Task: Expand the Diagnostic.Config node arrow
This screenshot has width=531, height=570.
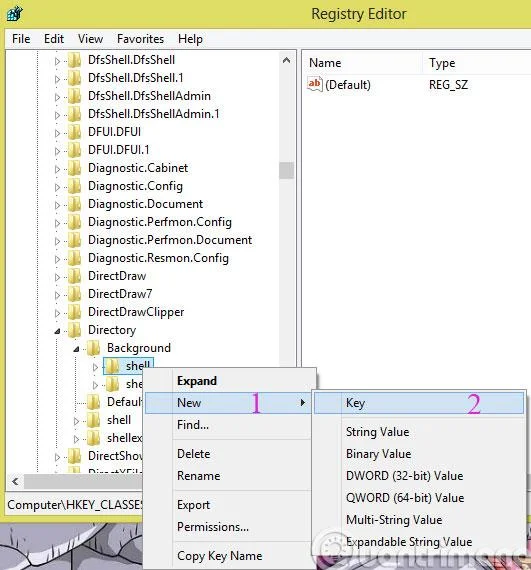Action: (57, 187)
